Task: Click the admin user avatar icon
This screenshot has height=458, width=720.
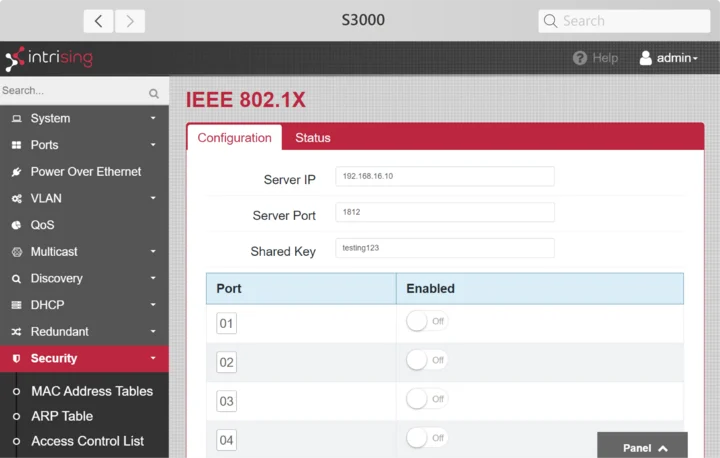Action: [x=646, y=58]
